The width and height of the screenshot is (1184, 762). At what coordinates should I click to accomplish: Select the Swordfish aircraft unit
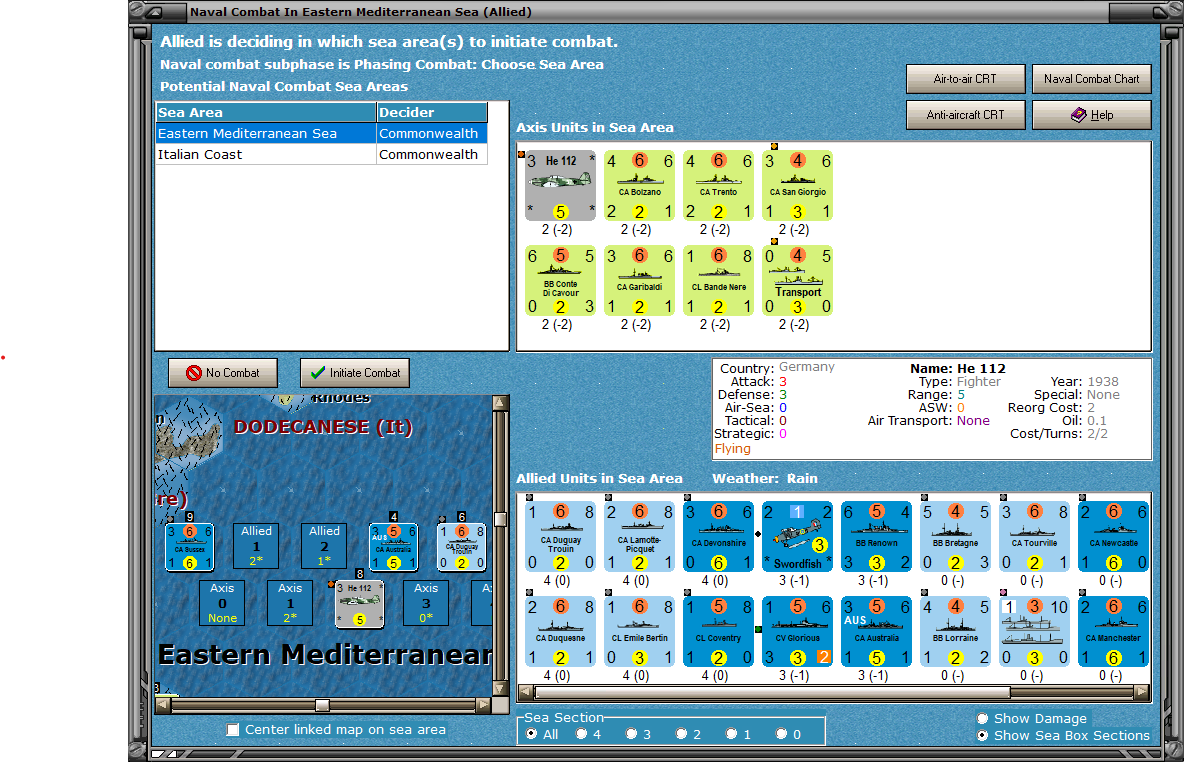(797, 537)
